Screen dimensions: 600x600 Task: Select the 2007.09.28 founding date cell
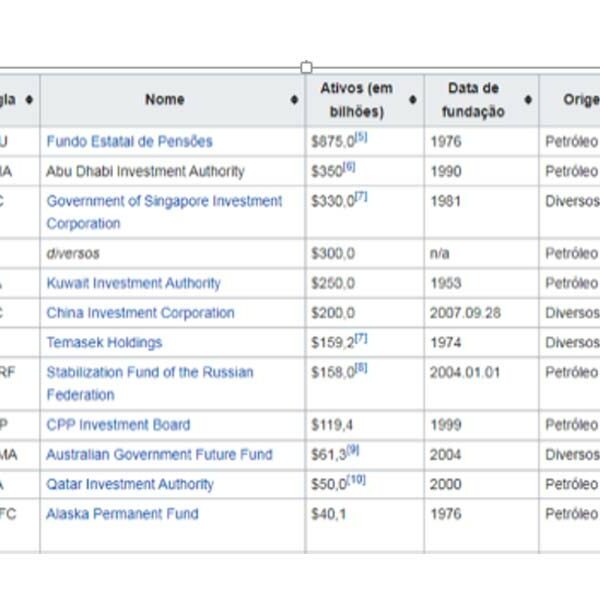coord(481,313)
